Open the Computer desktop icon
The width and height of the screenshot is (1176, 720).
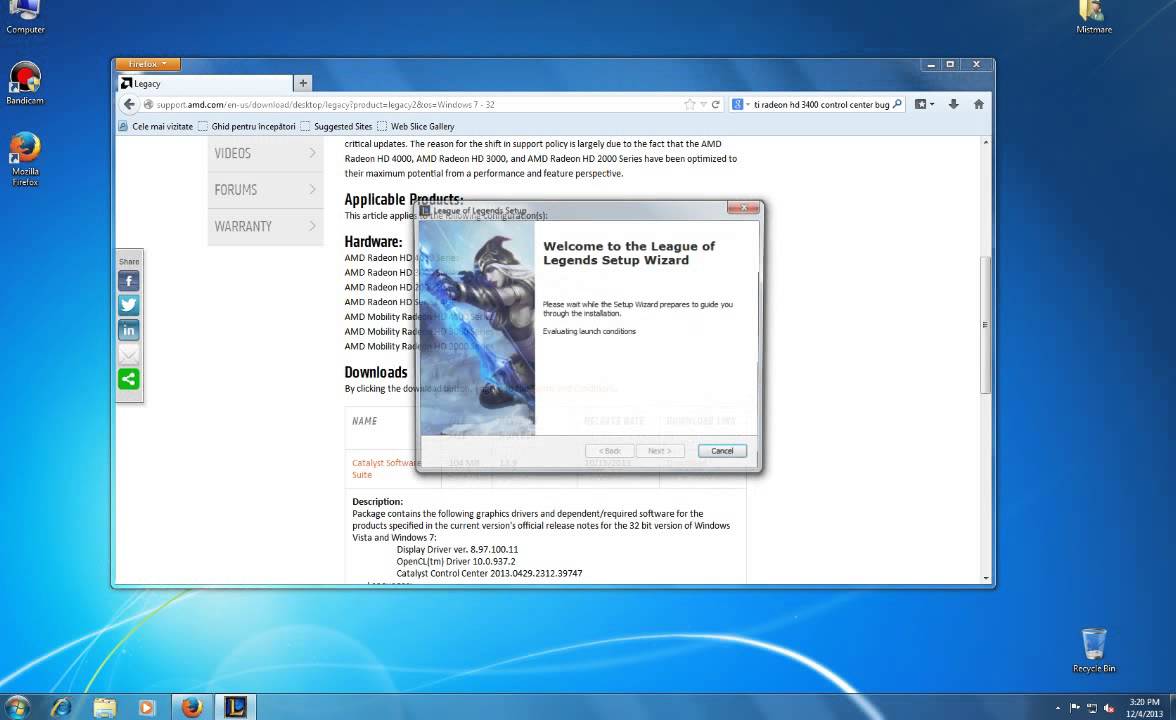[25, 15]
